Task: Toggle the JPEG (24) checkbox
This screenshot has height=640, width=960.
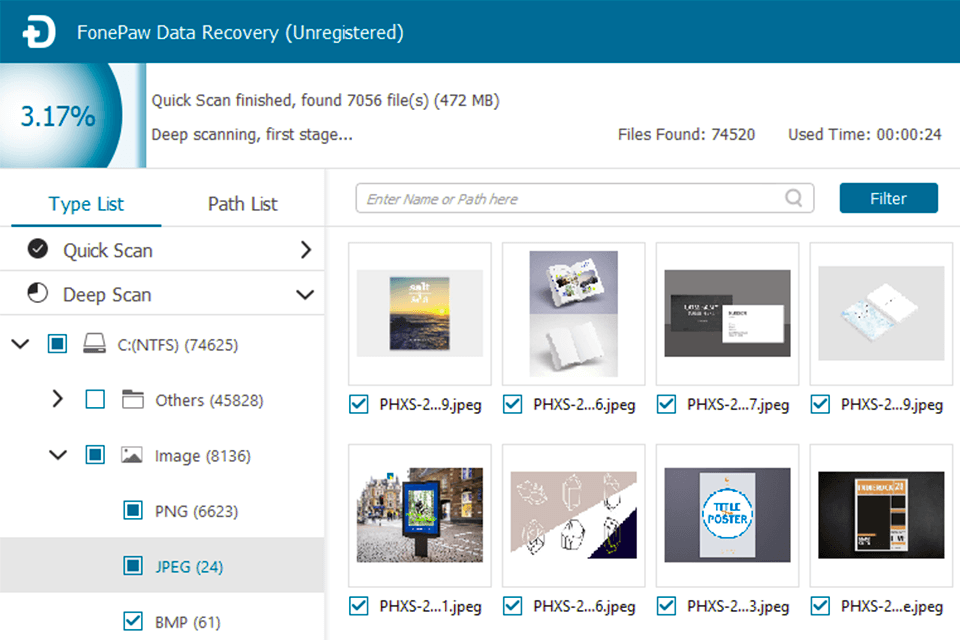Action: (132, 566)
